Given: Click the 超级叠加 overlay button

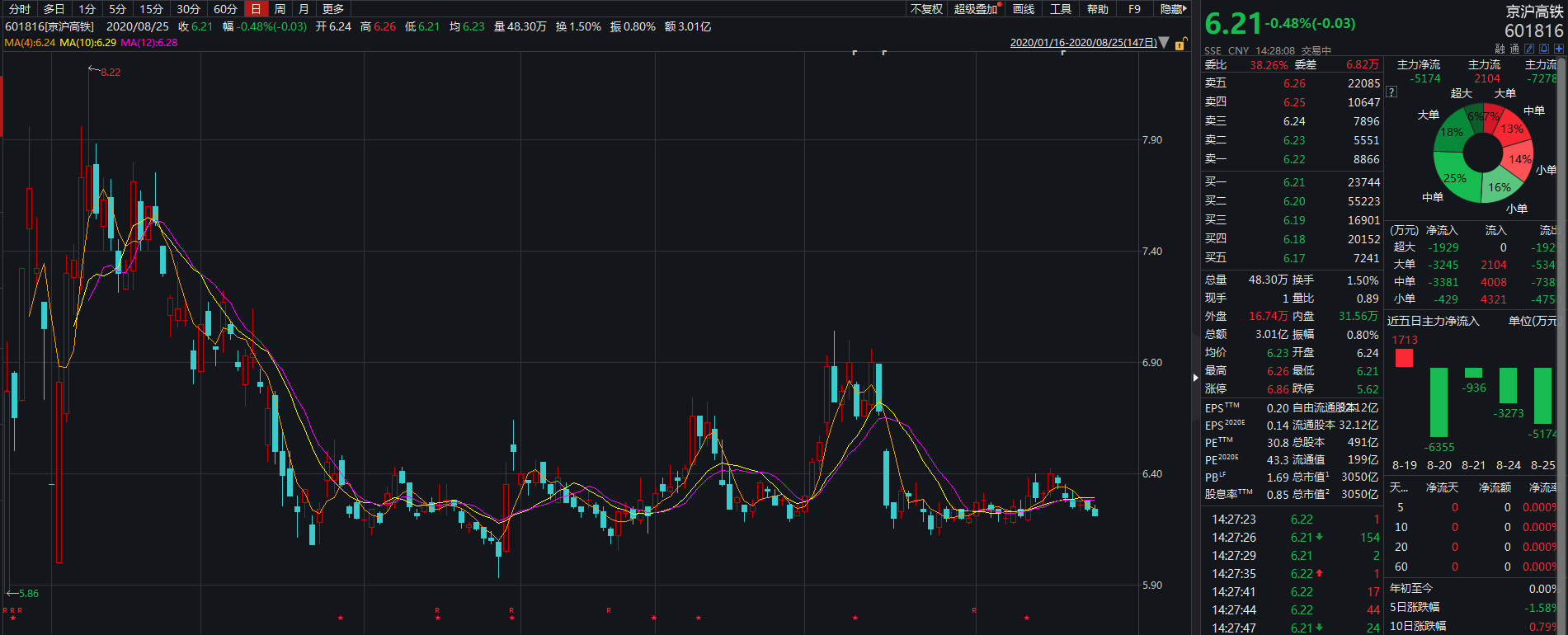Looking at the screenshot, I should coord(976,9).
